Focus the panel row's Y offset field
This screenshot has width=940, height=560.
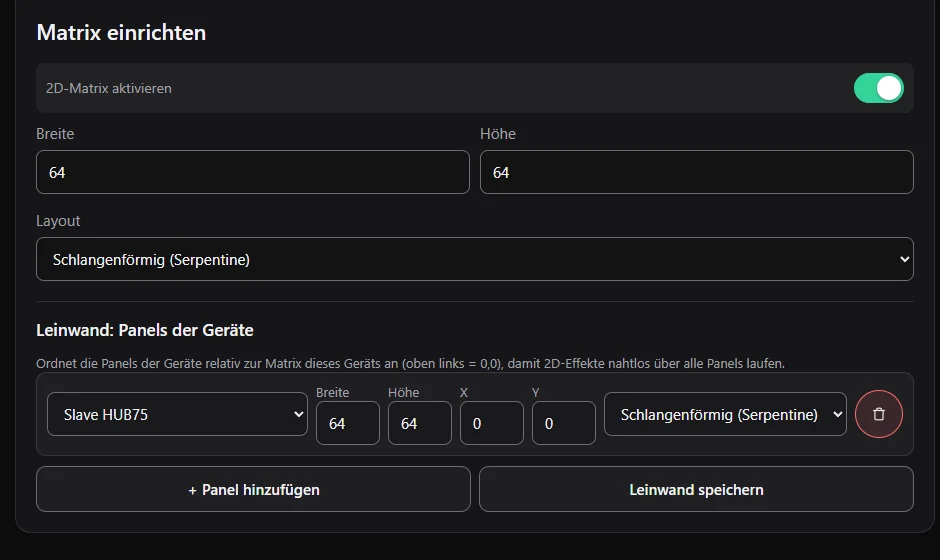click(x=564, y=423)
